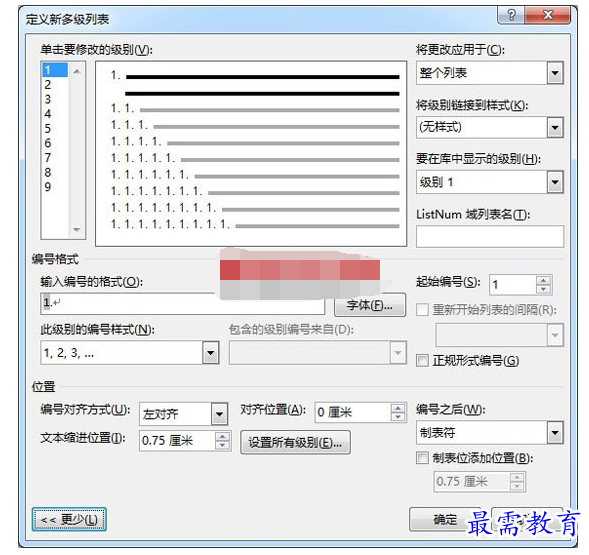The image size is (589, 555).
Task: Click the help question mark button
Action: click(512, 15)
